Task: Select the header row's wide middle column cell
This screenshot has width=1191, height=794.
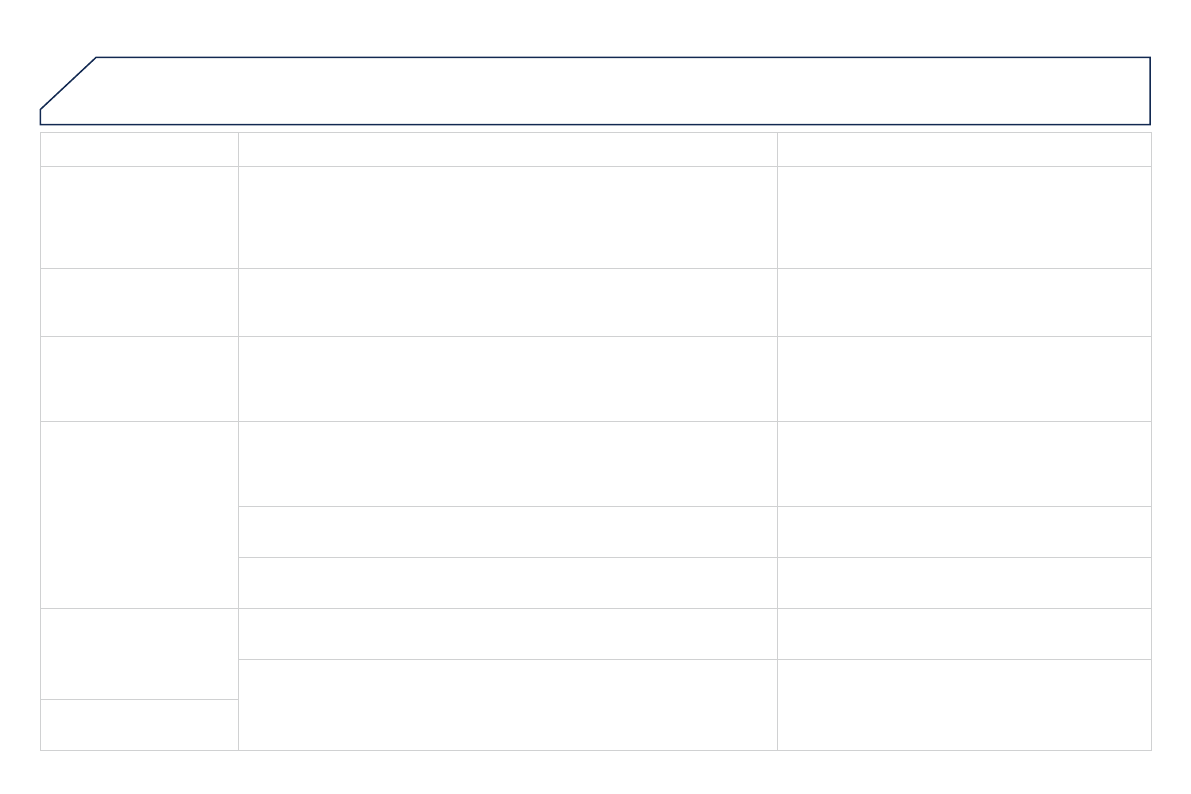Action: 507,149
